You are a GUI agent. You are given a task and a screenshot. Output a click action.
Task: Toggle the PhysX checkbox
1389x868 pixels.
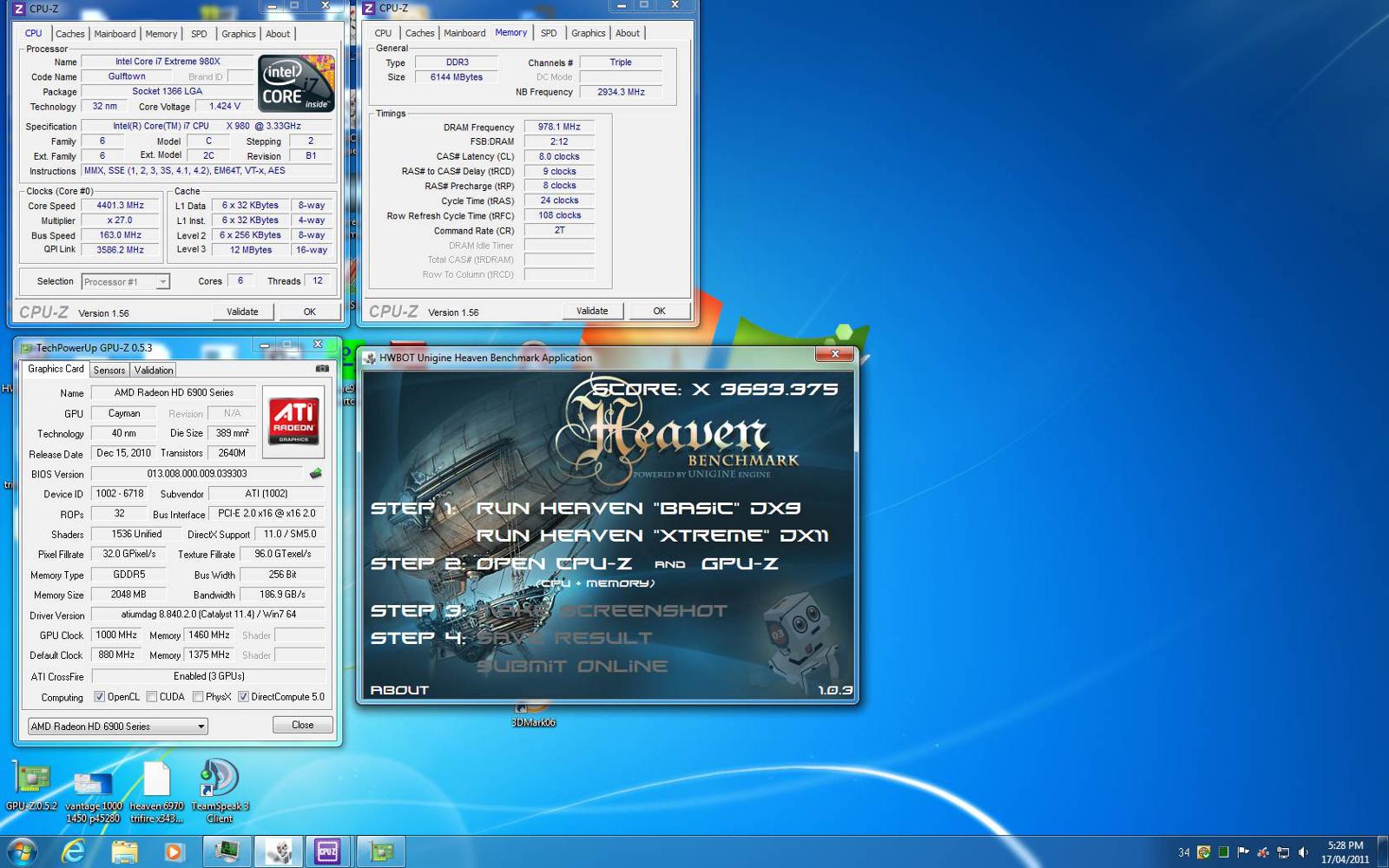tap(198, 696)
